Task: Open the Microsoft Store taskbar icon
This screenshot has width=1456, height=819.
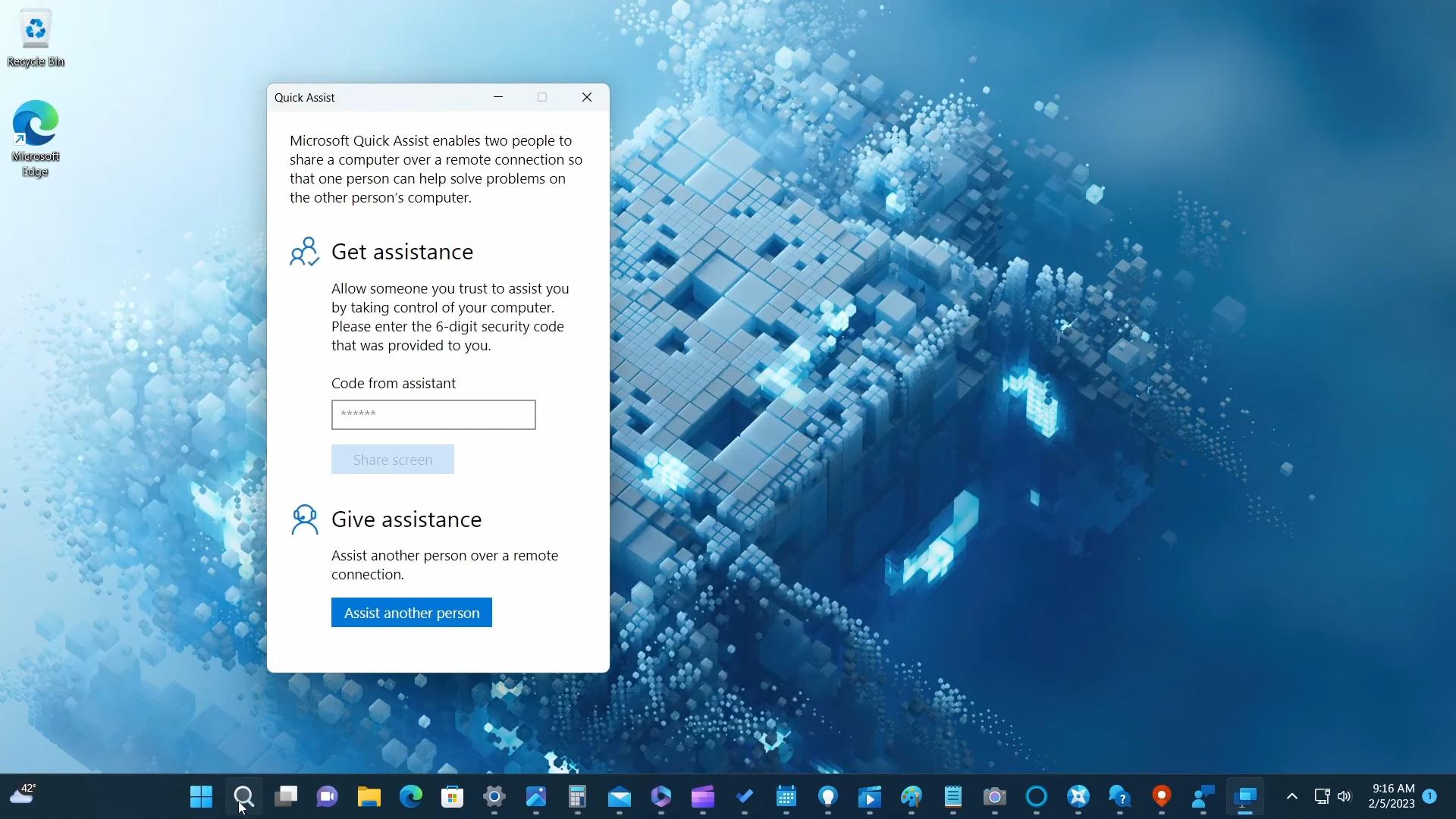Action: tap(453, 797)
